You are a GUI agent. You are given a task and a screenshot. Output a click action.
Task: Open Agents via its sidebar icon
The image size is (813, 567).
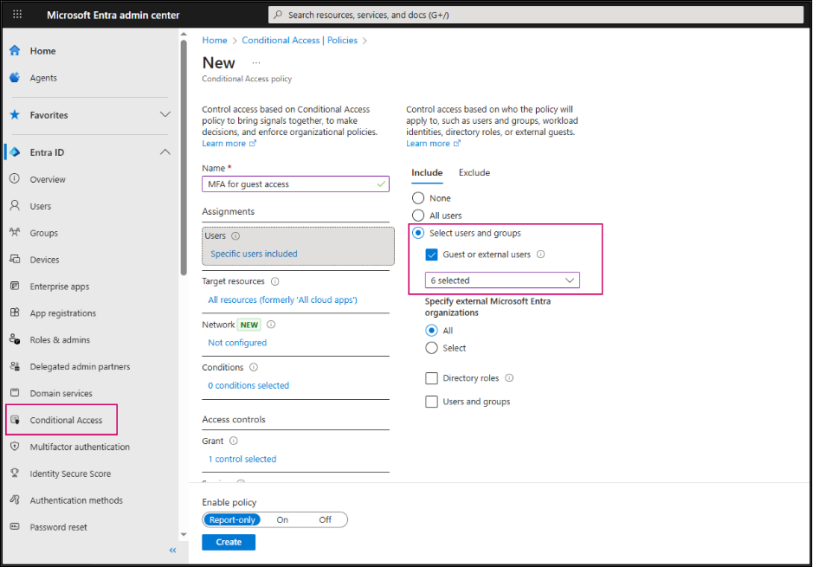pos(15,77)
